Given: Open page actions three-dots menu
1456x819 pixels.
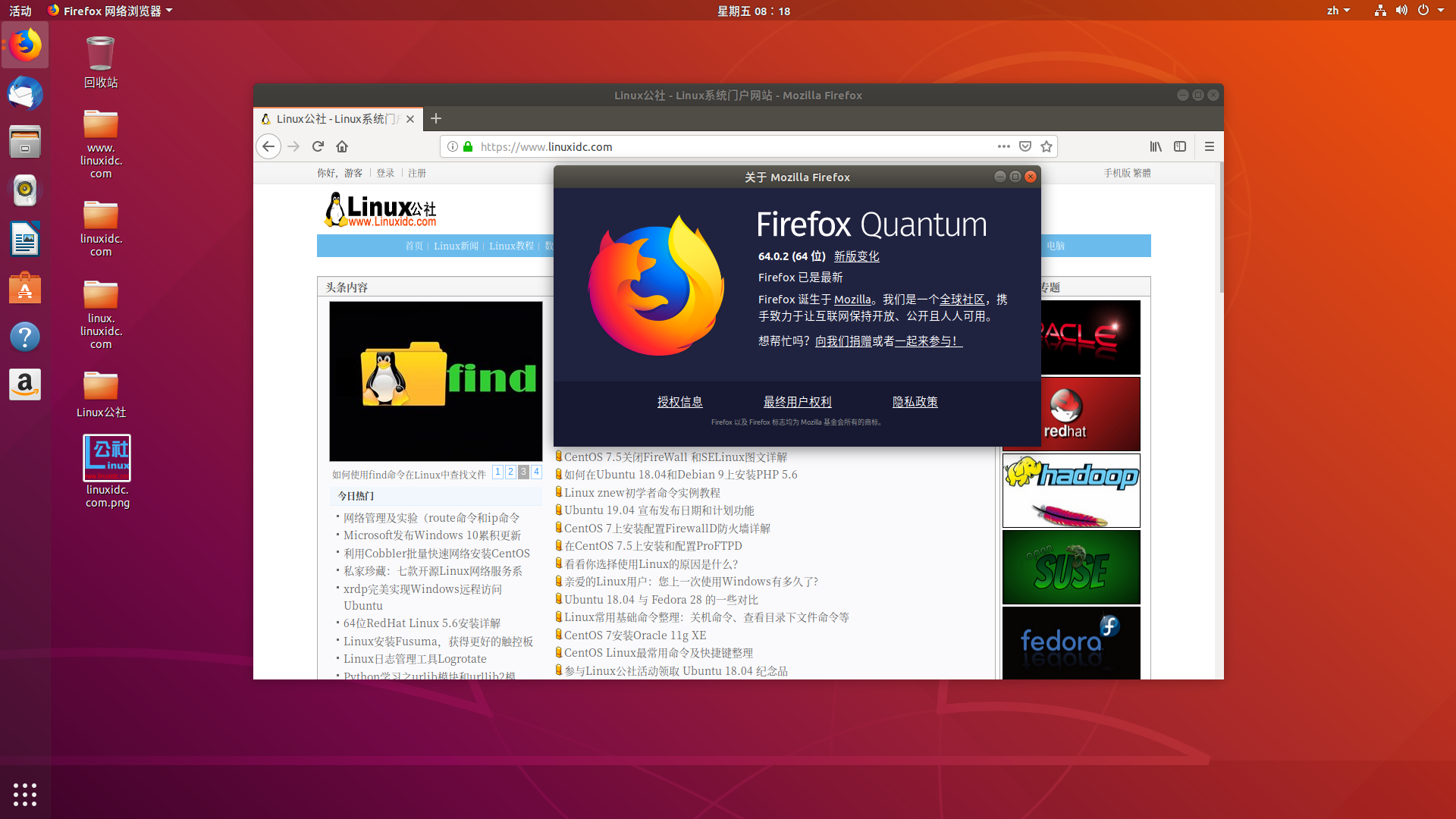Looking at the screenshot, I should coord(1004,146).
